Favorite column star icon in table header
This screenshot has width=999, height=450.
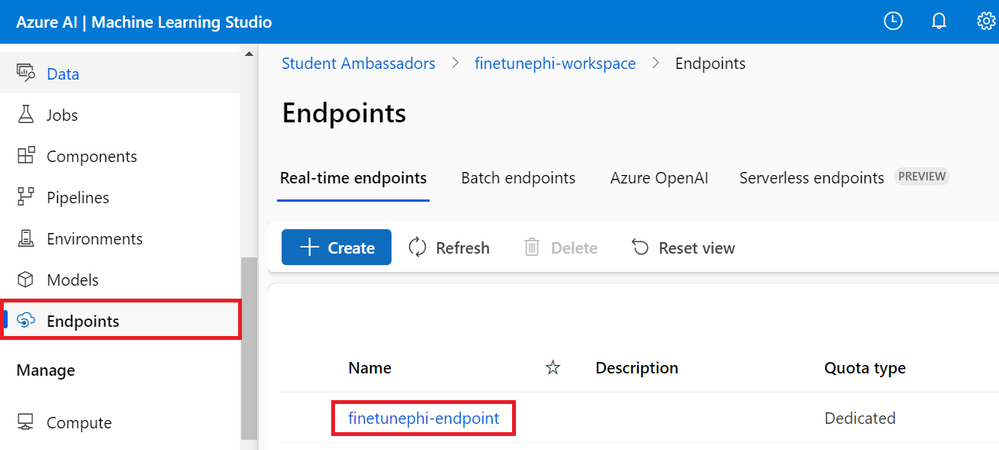pyautogui.click(x=553, y=368)
